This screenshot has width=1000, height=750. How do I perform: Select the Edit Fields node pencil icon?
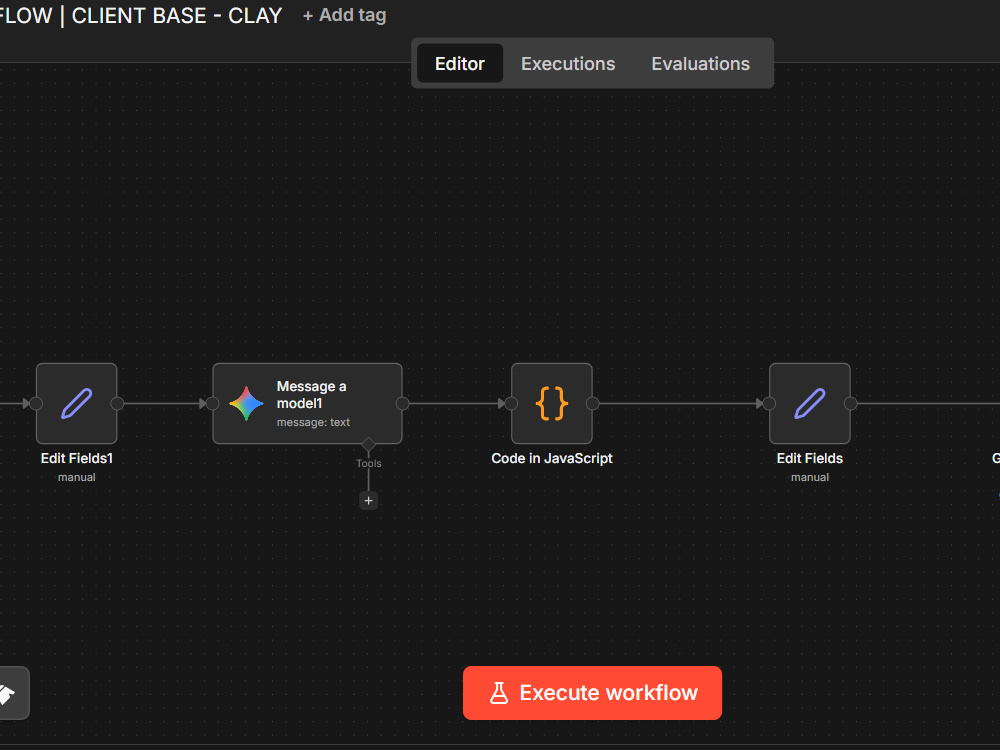(809, 403)
